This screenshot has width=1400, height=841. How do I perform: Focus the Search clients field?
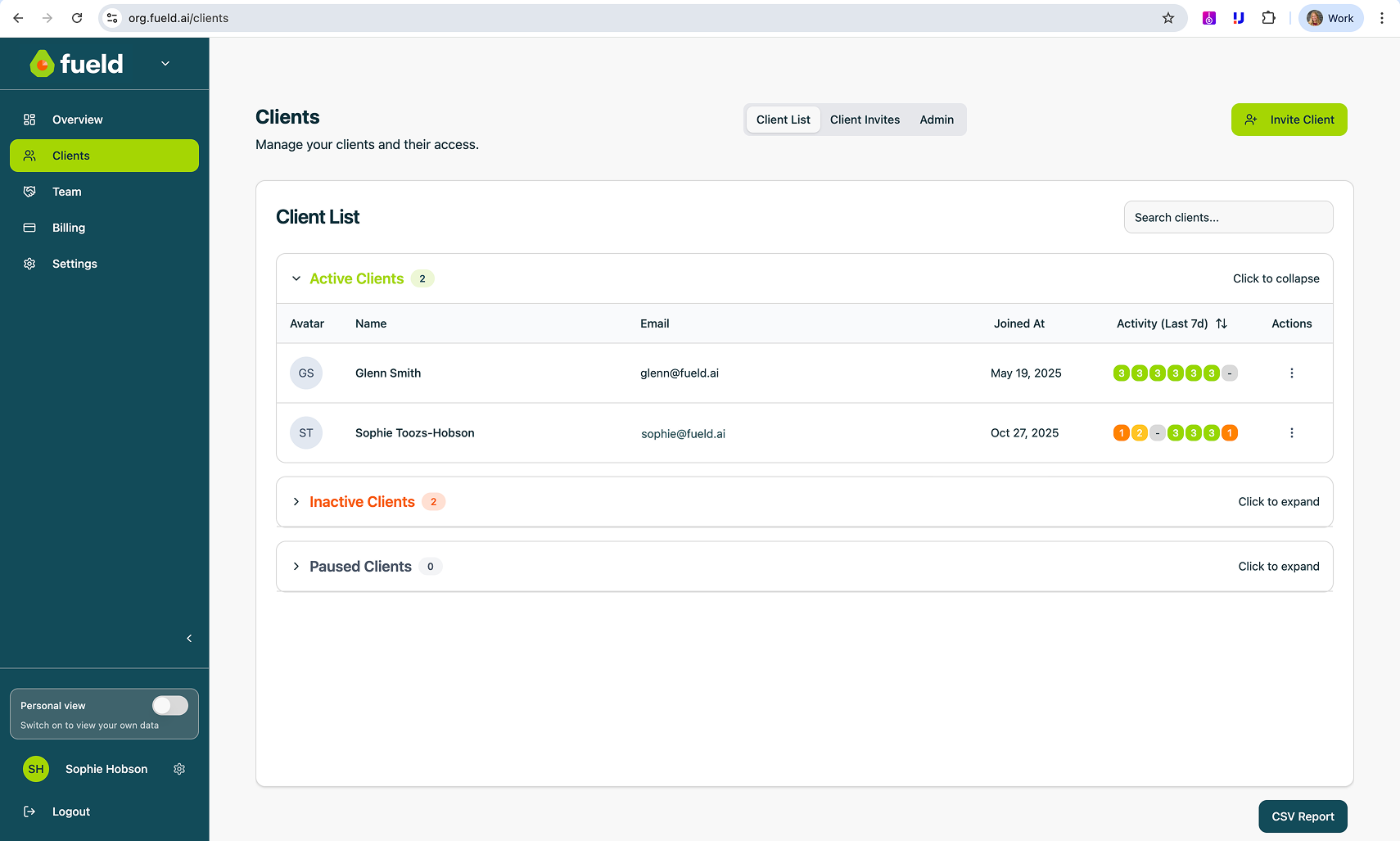[x=1227, y=217]
